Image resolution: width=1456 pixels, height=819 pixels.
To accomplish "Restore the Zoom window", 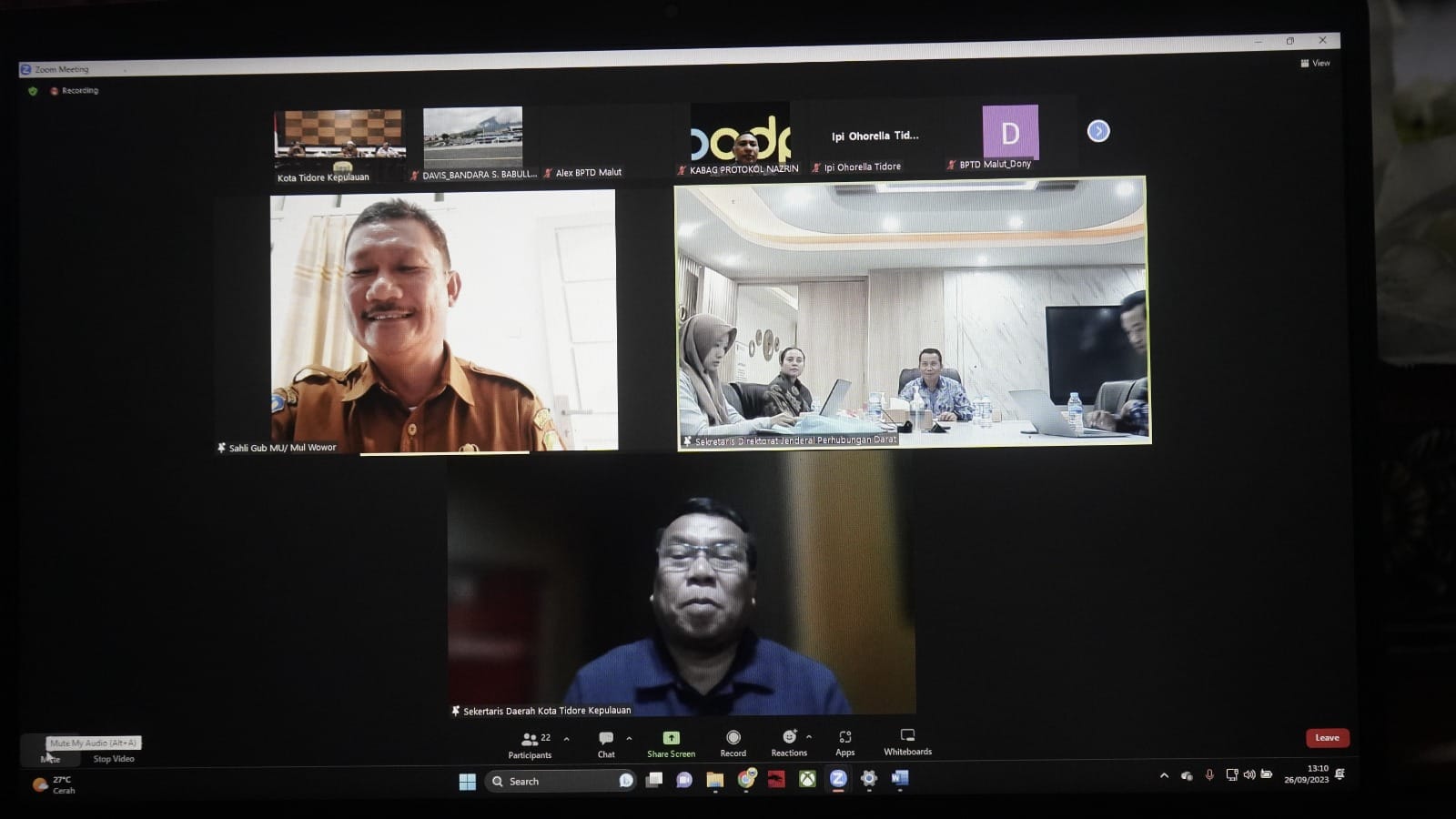I will pos(1289,41).
